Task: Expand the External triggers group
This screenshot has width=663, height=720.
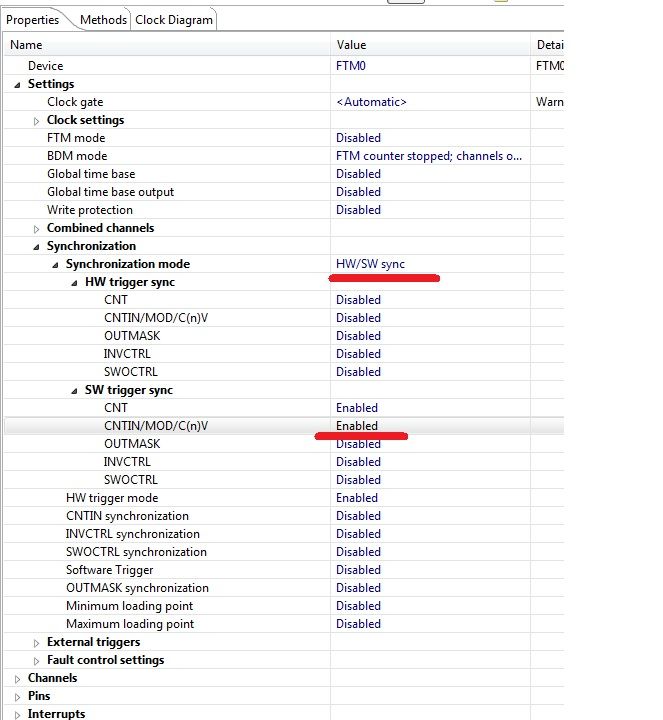Action: click(x=36, y=643)
